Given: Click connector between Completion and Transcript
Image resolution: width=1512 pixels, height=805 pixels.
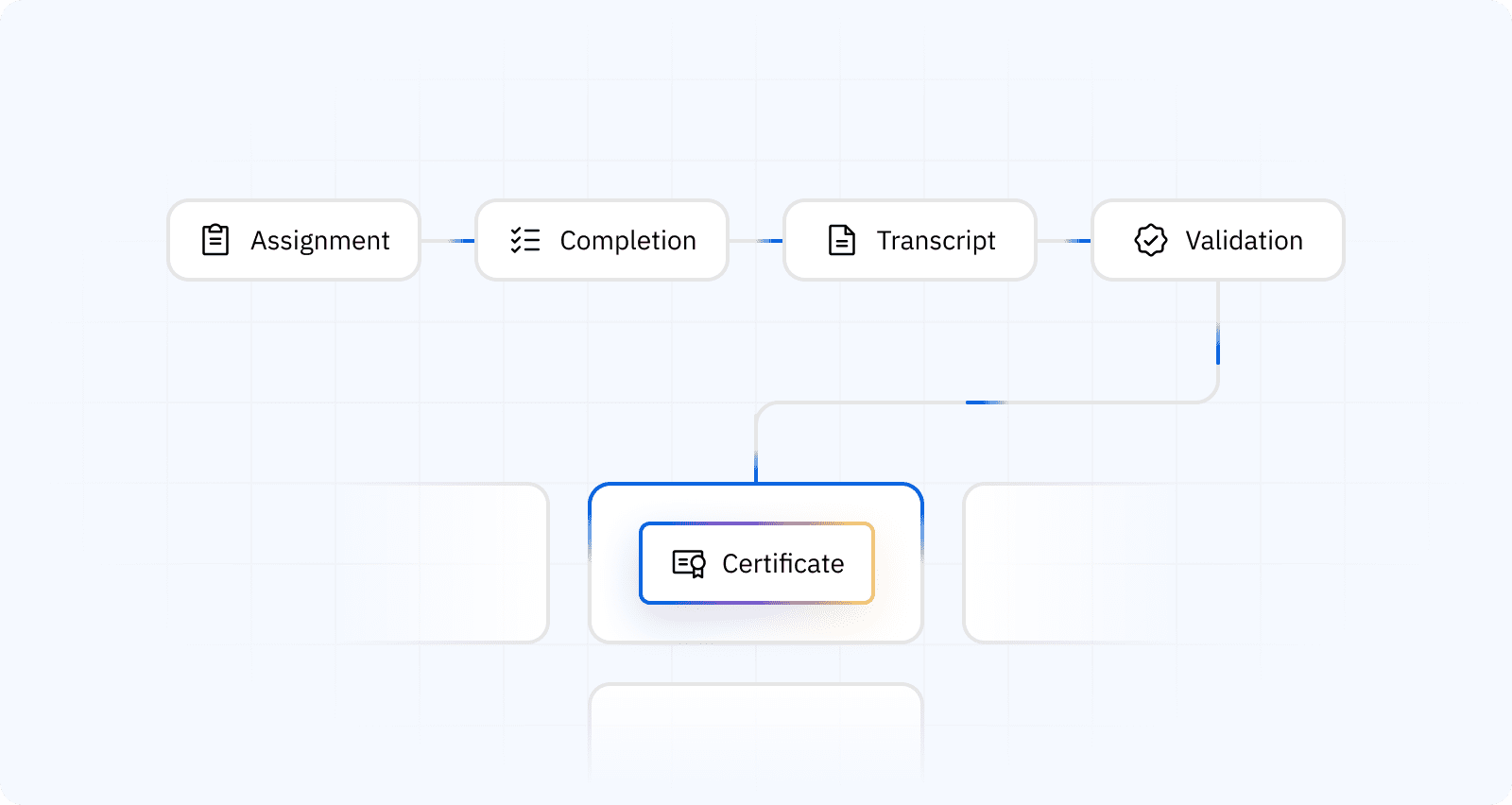Looking at the screenshot, I should [756, 241].
